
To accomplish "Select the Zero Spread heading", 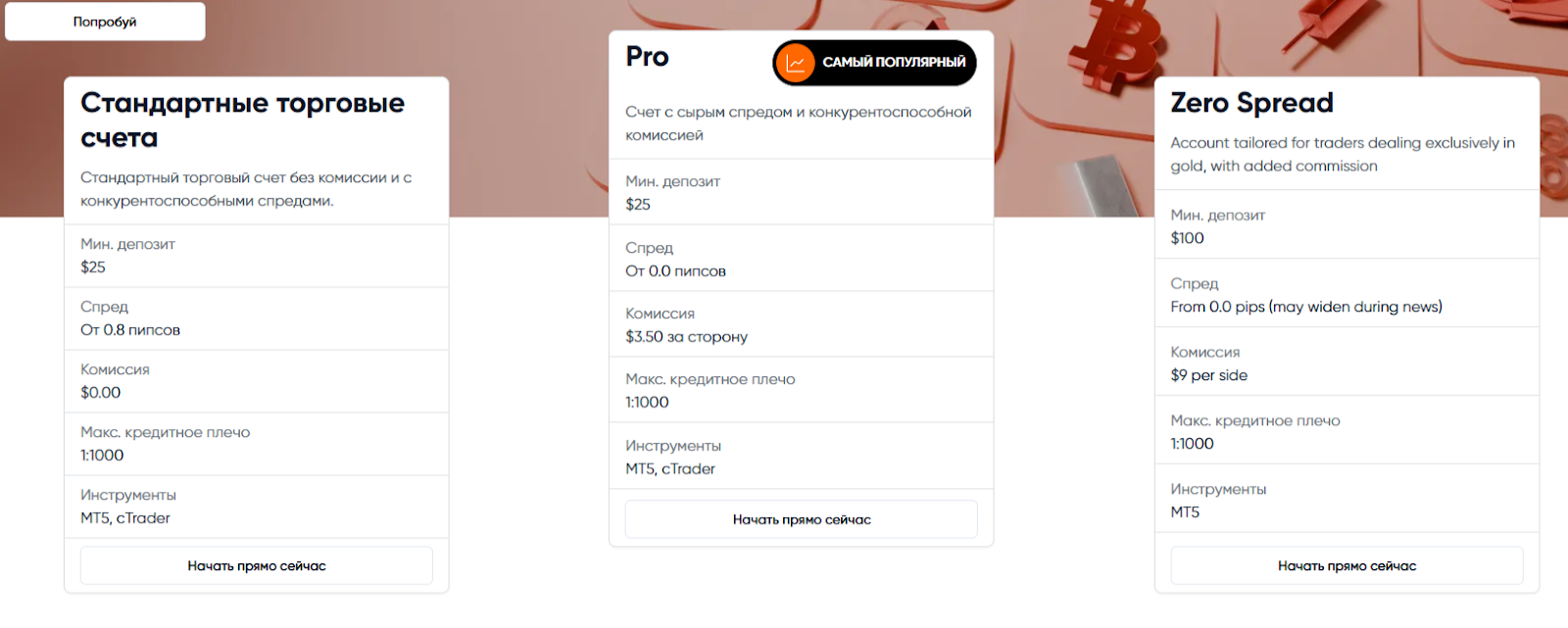I will 1251,103.
